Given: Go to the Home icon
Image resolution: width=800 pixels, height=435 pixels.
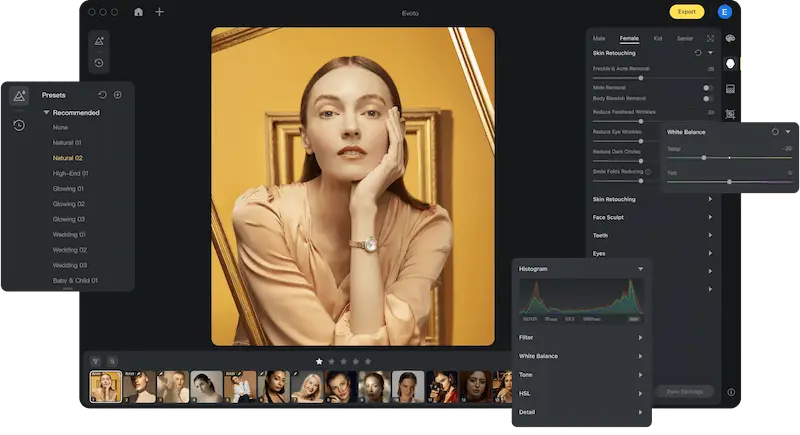Looking at the screenshot, I should click(x=138, y=12).
